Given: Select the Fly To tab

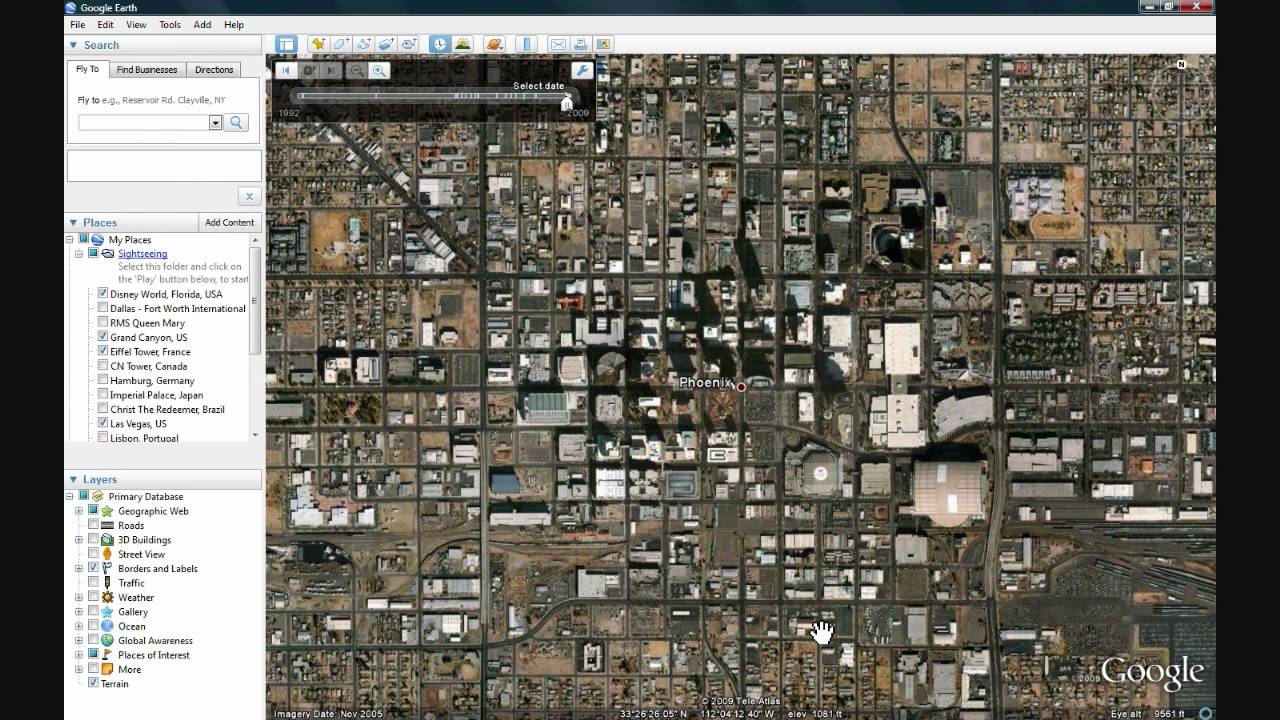Looking at the screenshot, I should pyautogui.click(x=88, y=69).
